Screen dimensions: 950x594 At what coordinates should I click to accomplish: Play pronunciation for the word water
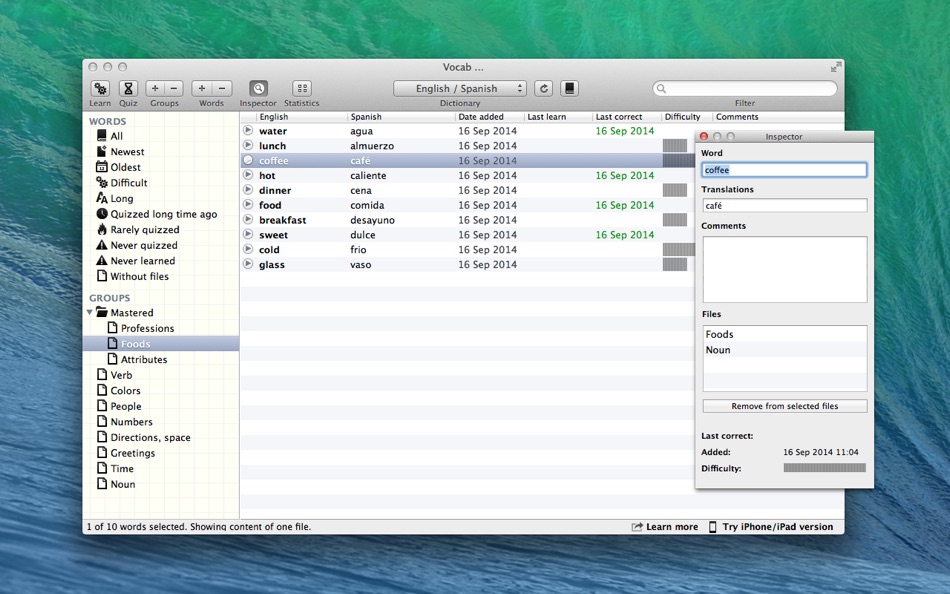[x=248, y=130]
